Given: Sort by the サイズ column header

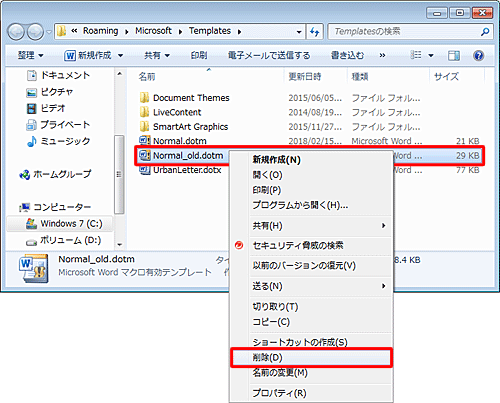Looking at the screenshot, I should click(446, 77).
